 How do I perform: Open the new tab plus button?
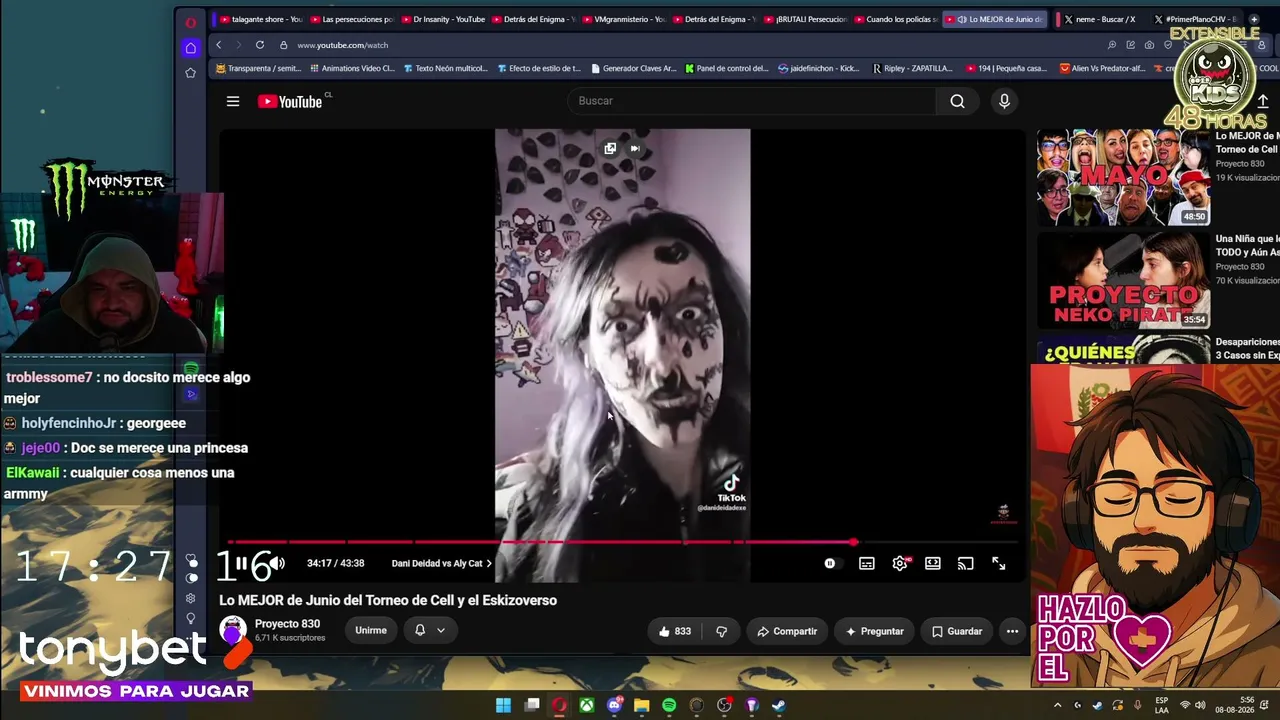[x=1254, y=19]
